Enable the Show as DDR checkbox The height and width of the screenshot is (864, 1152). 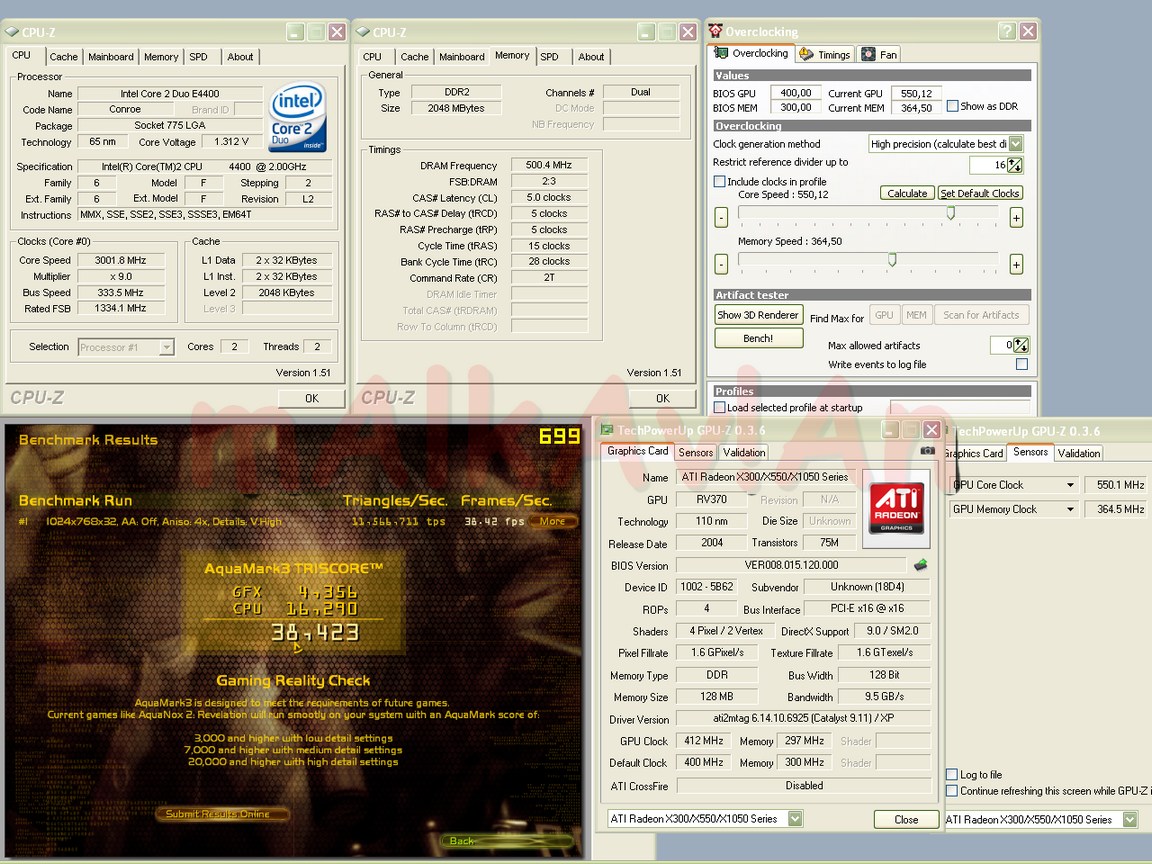coord(953,106)
